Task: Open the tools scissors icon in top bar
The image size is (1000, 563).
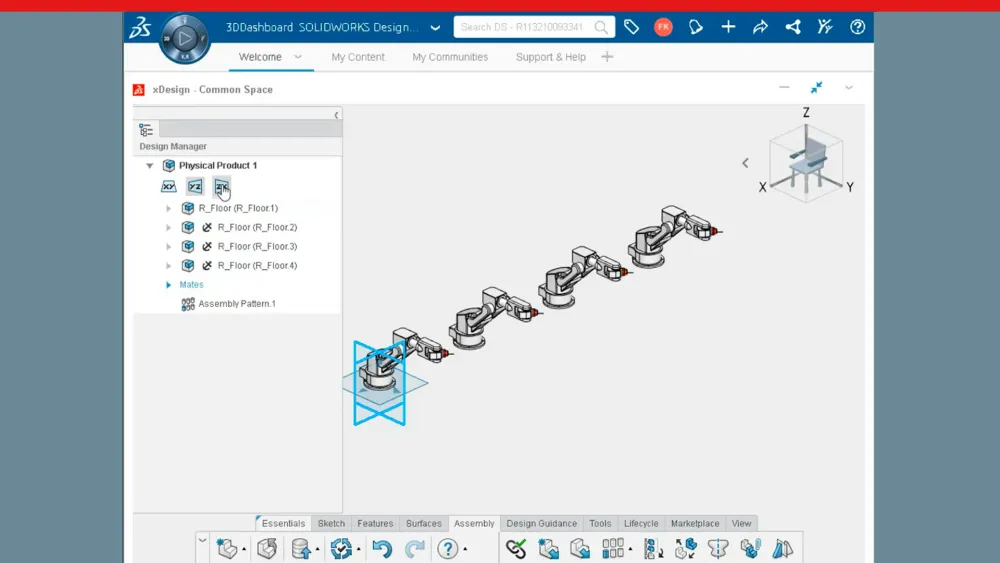Action: (x=825, y=27)
